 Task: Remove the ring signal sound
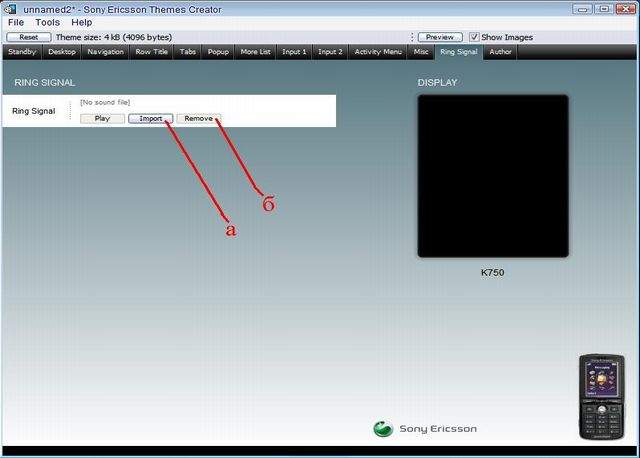pyautogui.click(x=199, y=118)
